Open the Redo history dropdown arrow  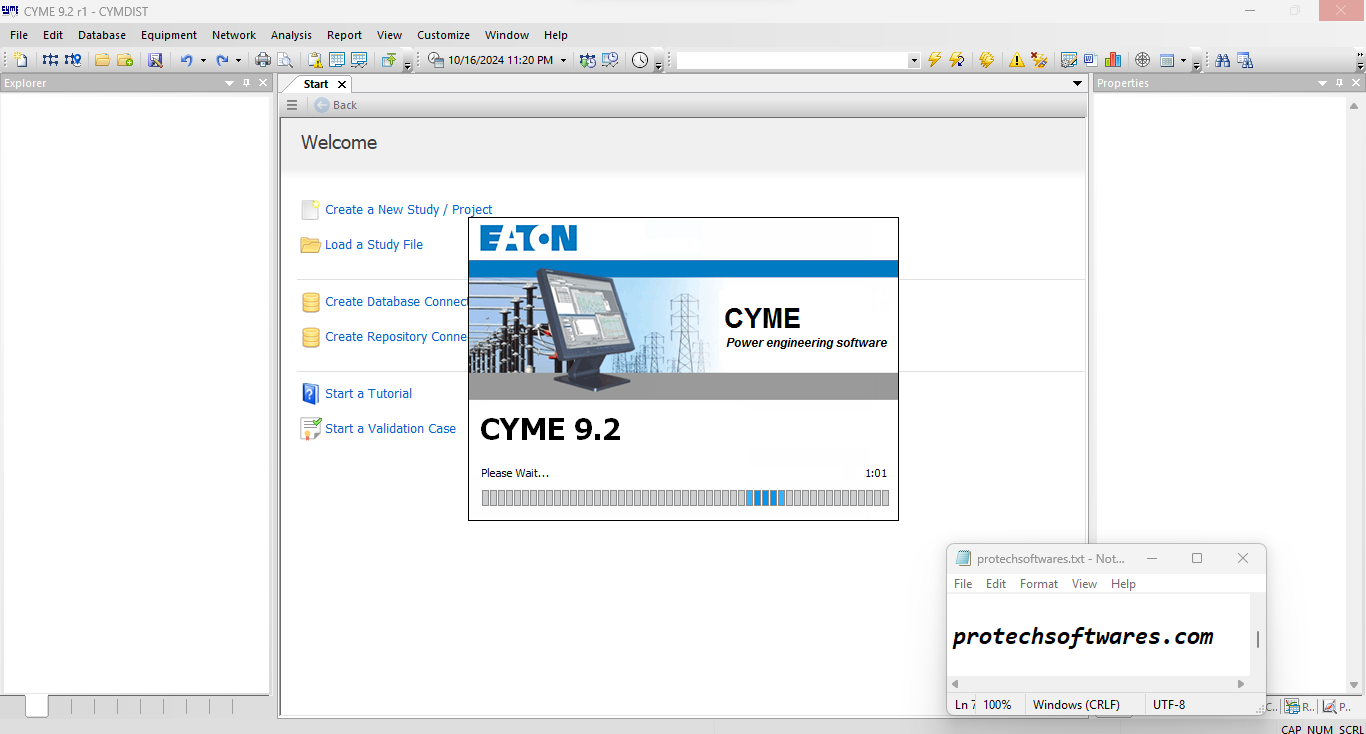[x=238, y=60]
